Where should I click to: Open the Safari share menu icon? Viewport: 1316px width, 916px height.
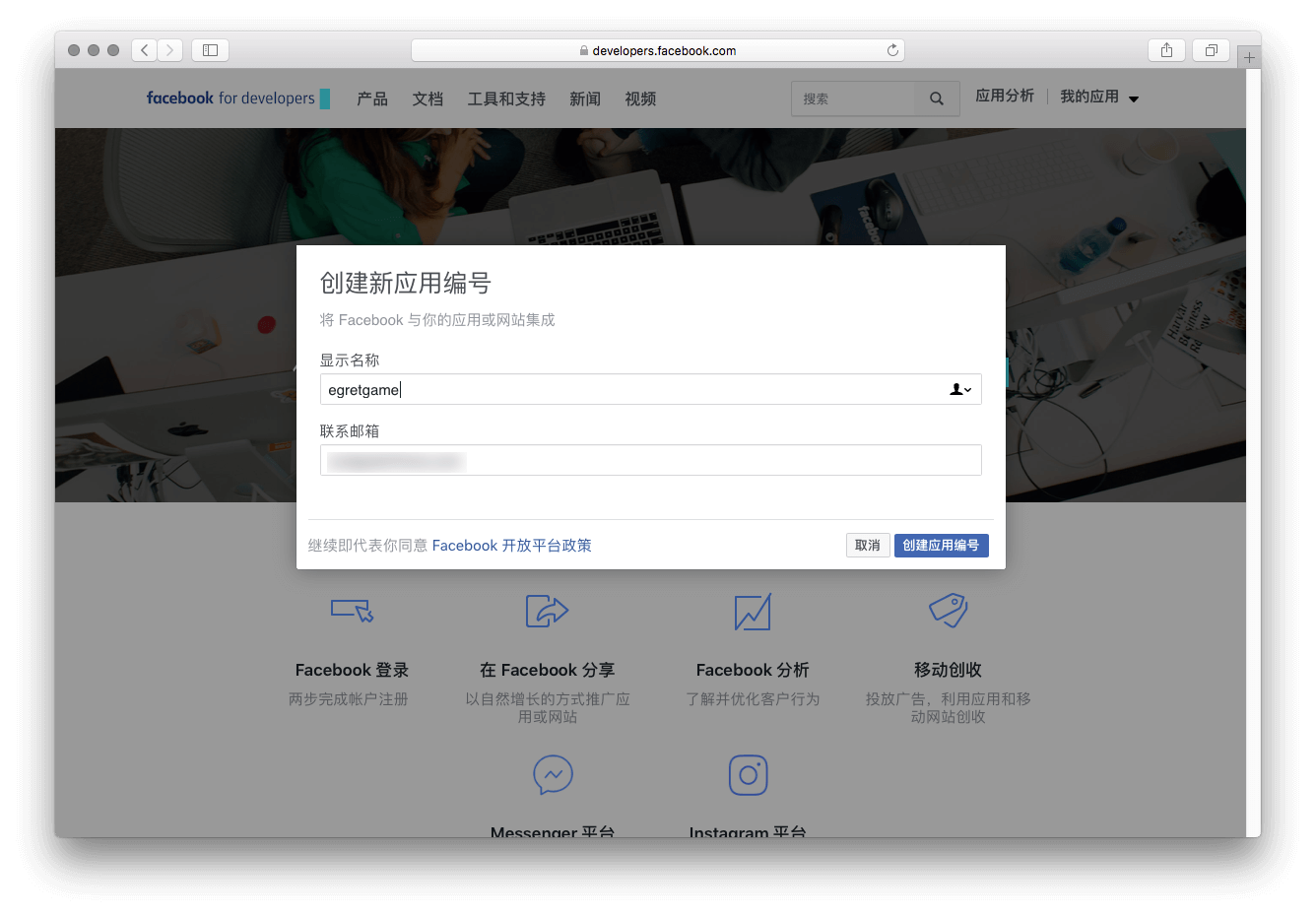[x=1166, y=50]
